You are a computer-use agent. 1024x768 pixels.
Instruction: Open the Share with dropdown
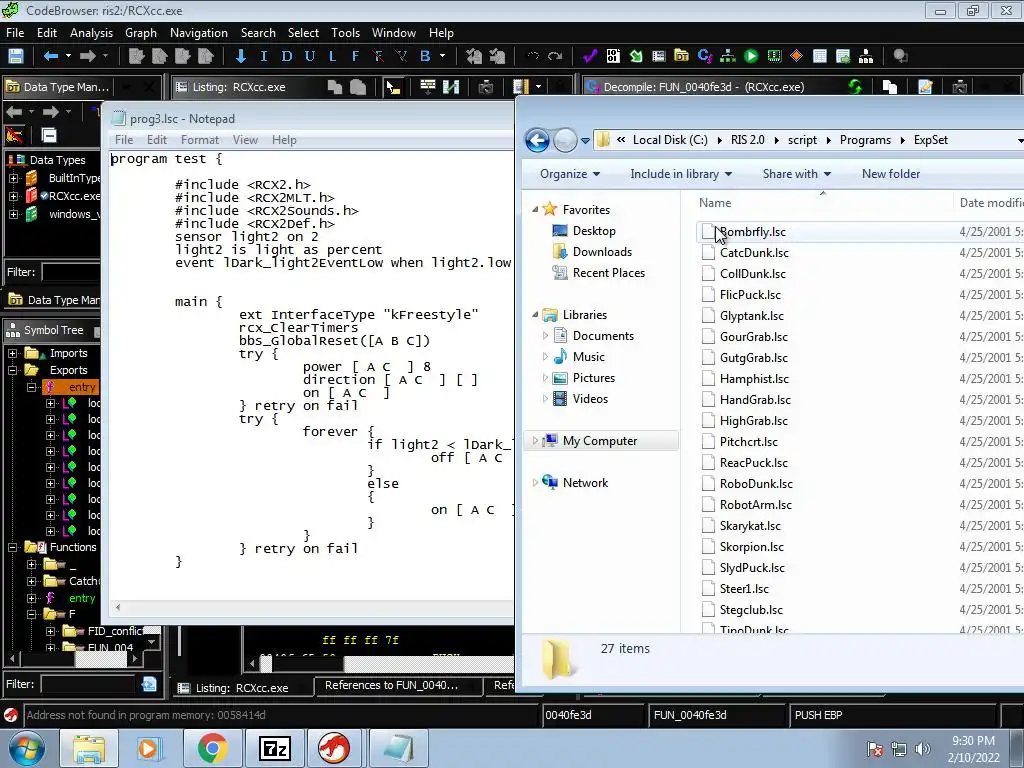coord(796,174)
